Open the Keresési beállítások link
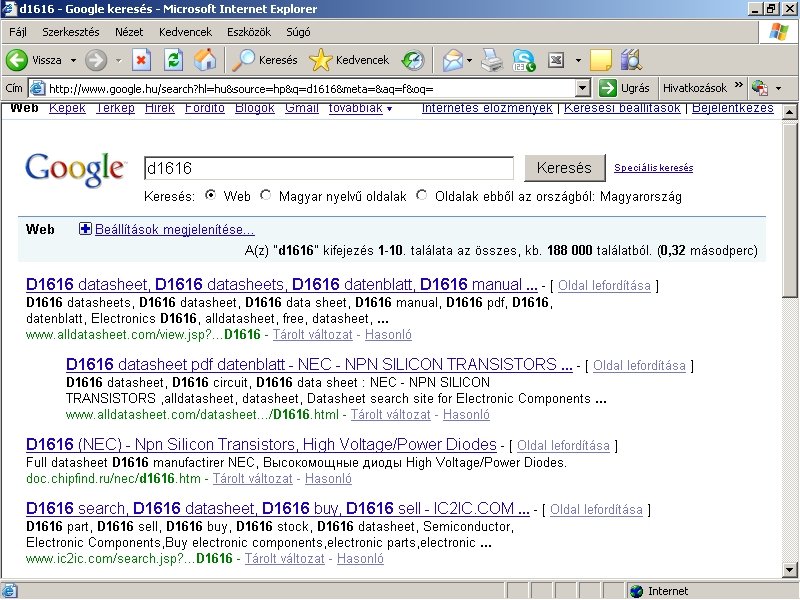This screenshot has width=800, height=600. 622,108
